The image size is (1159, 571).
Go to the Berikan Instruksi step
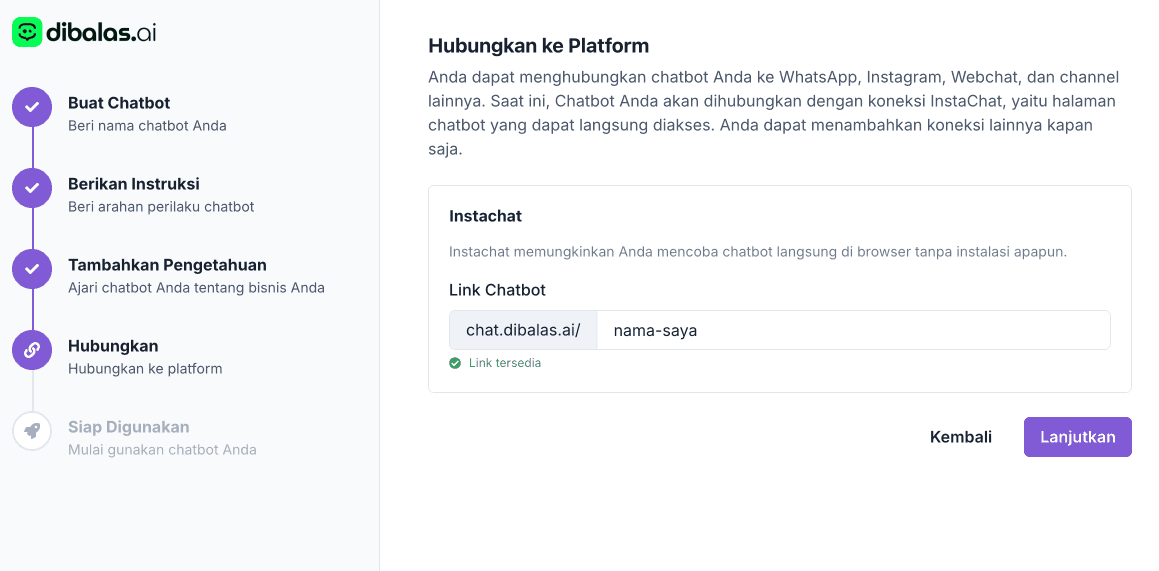(134, 184)
